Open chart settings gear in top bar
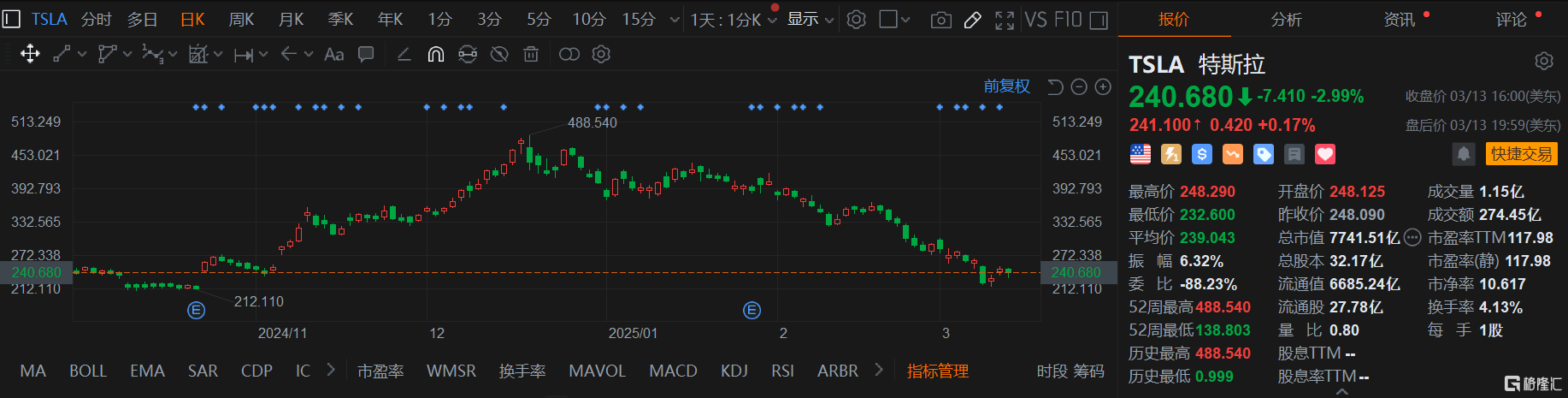 [857, 19]
